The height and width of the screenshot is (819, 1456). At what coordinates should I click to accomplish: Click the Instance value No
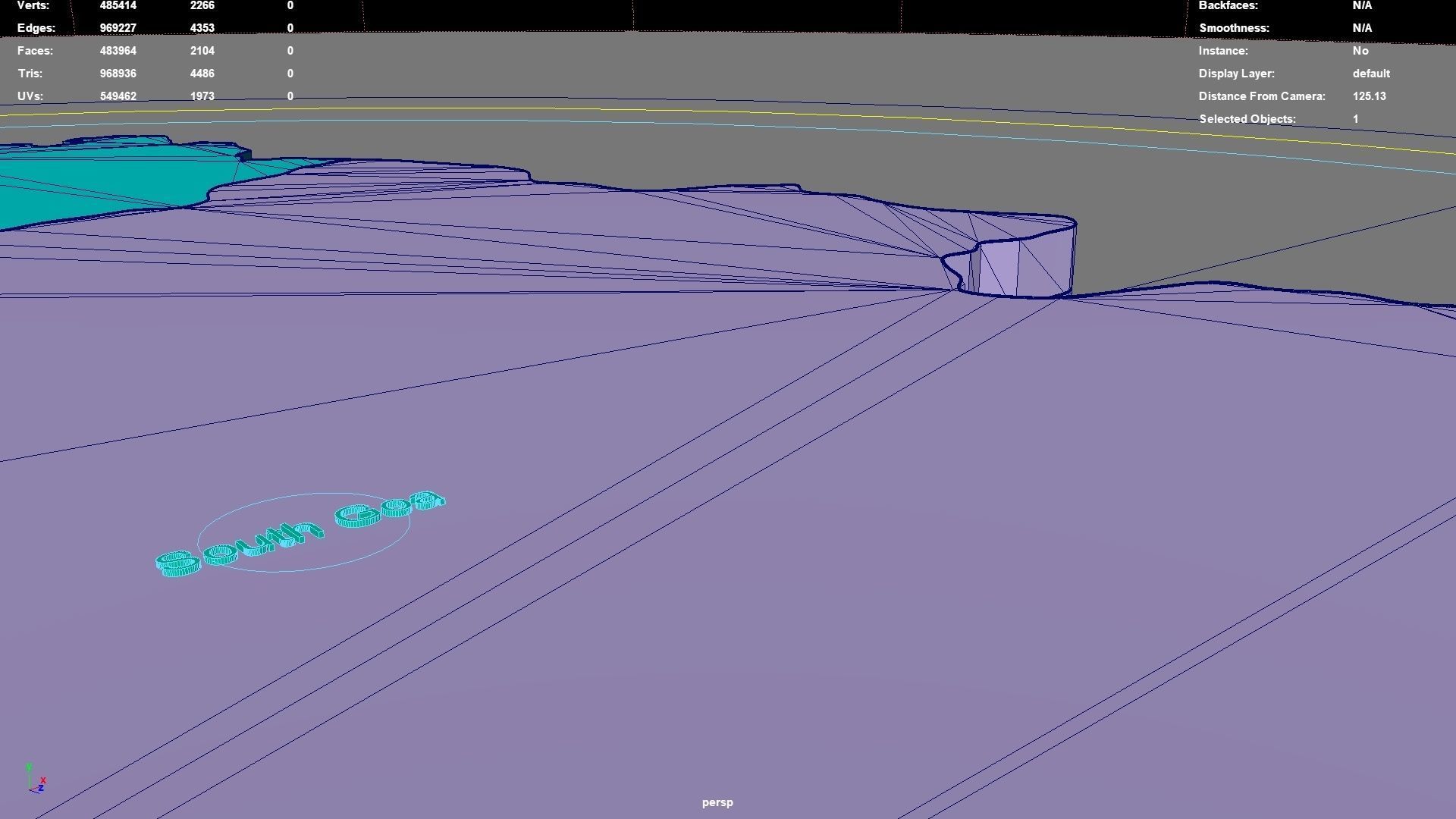click(x=1360, y=51)
